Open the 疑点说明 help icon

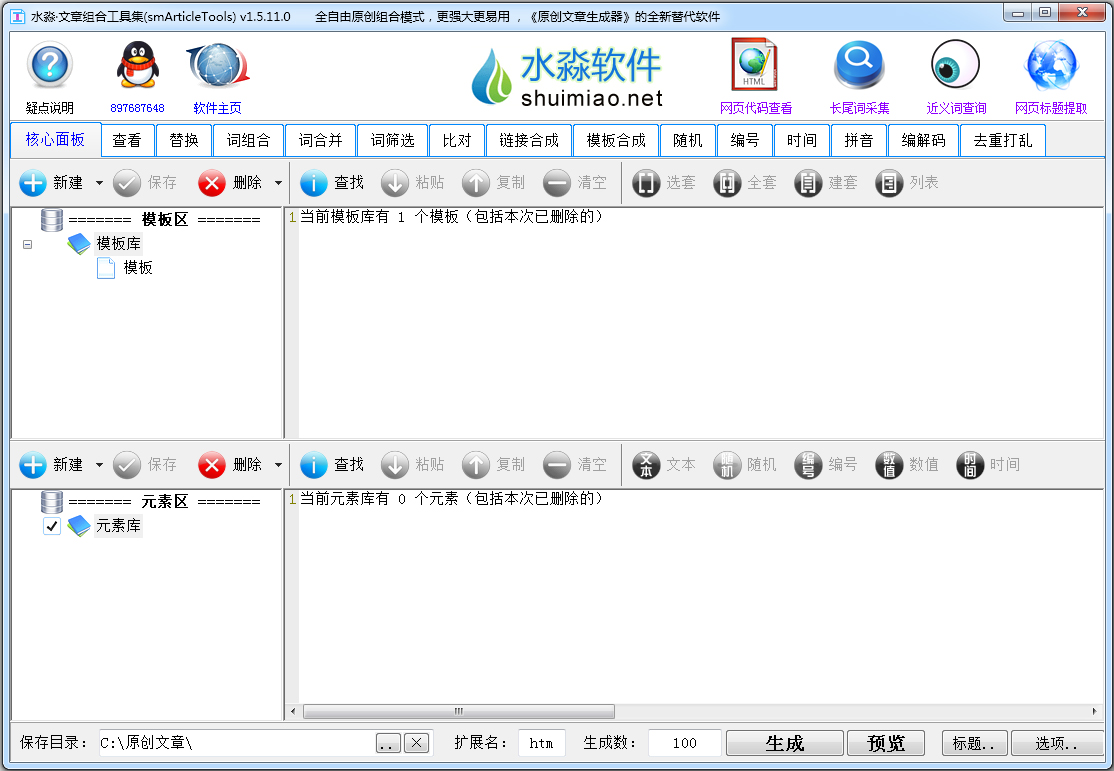coord(49,64)
